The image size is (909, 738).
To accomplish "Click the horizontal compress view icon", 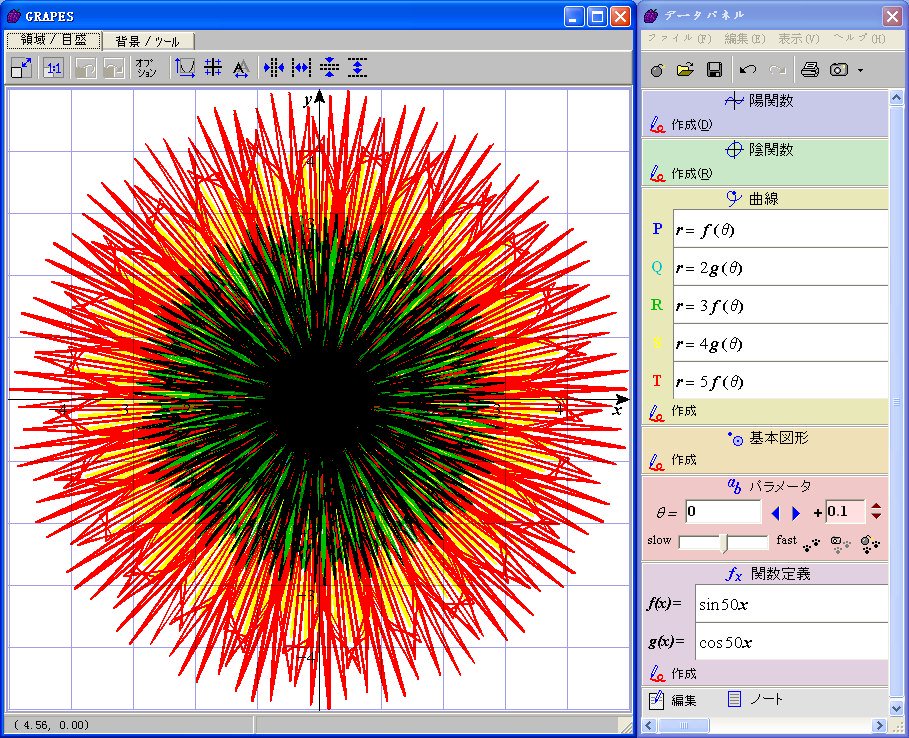I will [273, 68].
